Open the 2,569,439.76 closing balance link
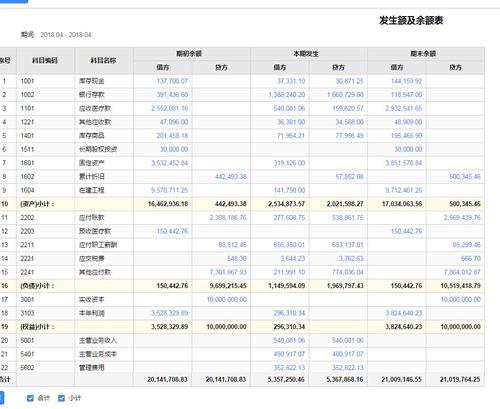Viewport: 500px width, 409px height. [462, 218]
